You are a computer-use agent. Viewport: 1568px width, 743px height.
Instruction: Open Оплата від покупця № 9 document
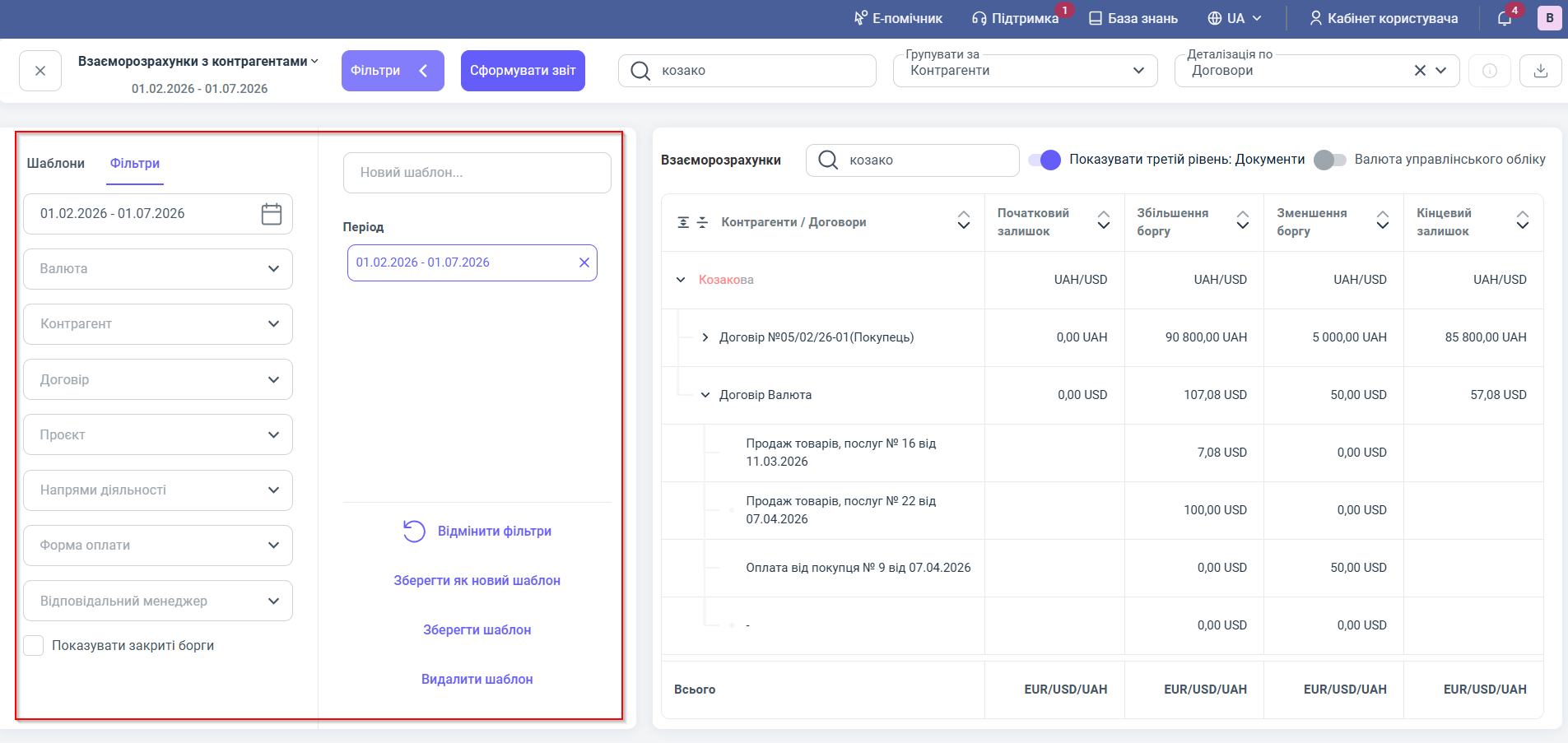[858, 569]
